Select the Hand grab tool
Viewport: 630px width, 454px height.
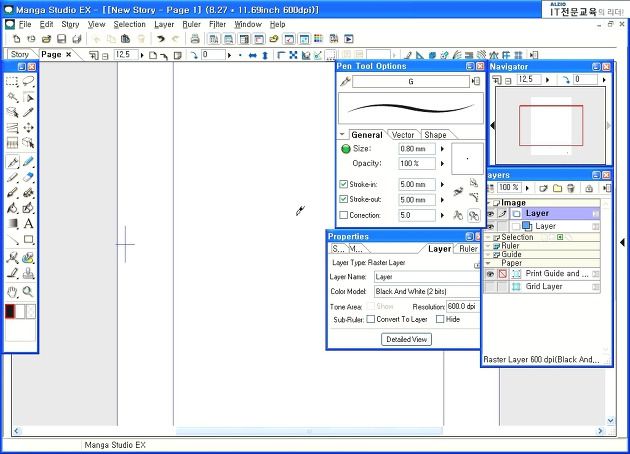point(12,292)
